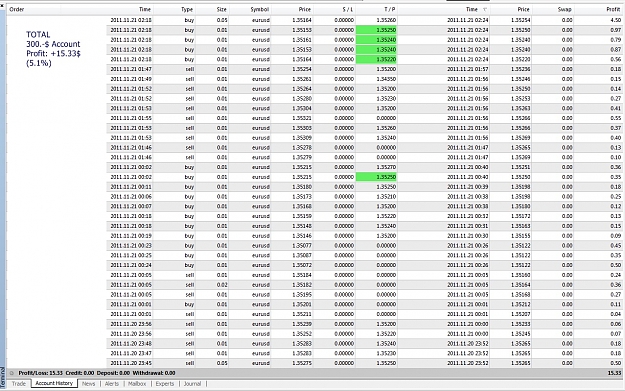The image size is (625, 391).
Task: Select the T/P value 1.34350
Action: coord(386,79)
